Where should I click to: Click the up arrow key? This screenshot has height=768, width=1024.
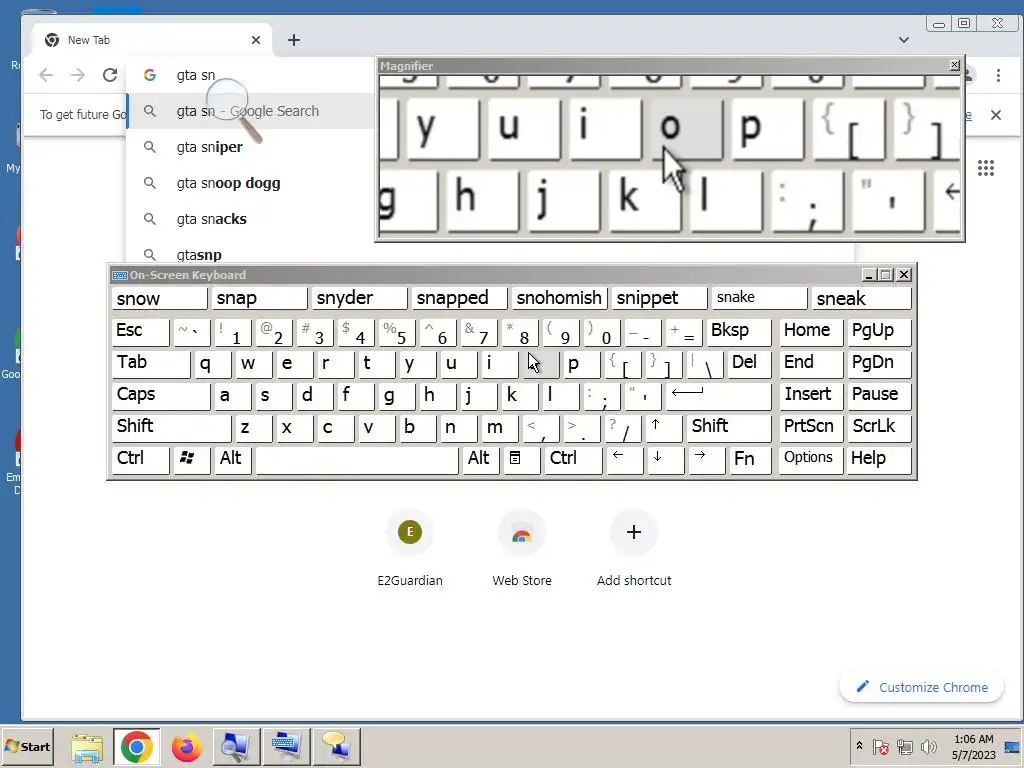(x=664, y=428)
